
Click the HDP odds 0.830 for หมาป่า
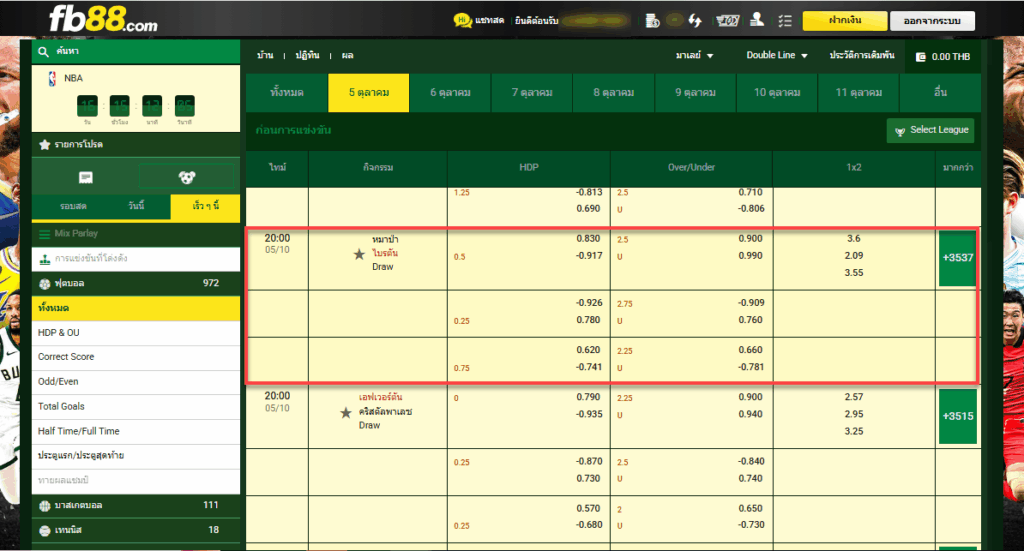[588, 239]
